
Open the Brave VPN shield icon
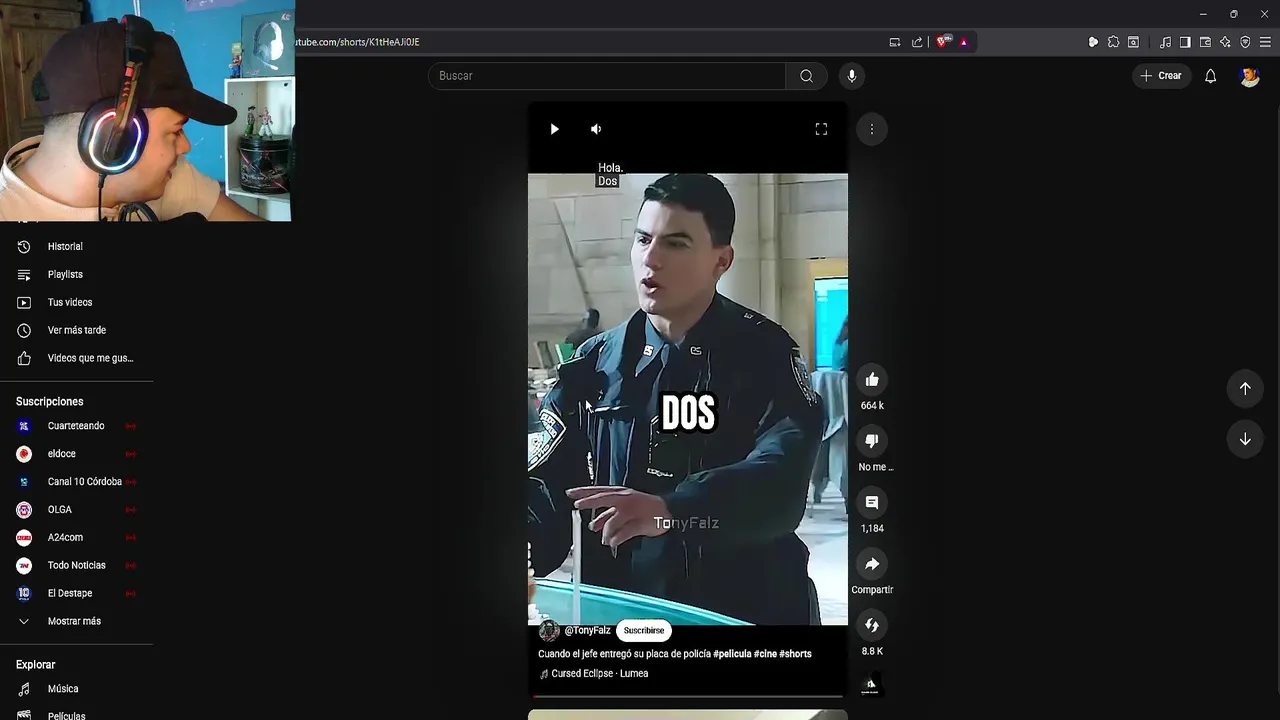click(x=1245, y=42)
